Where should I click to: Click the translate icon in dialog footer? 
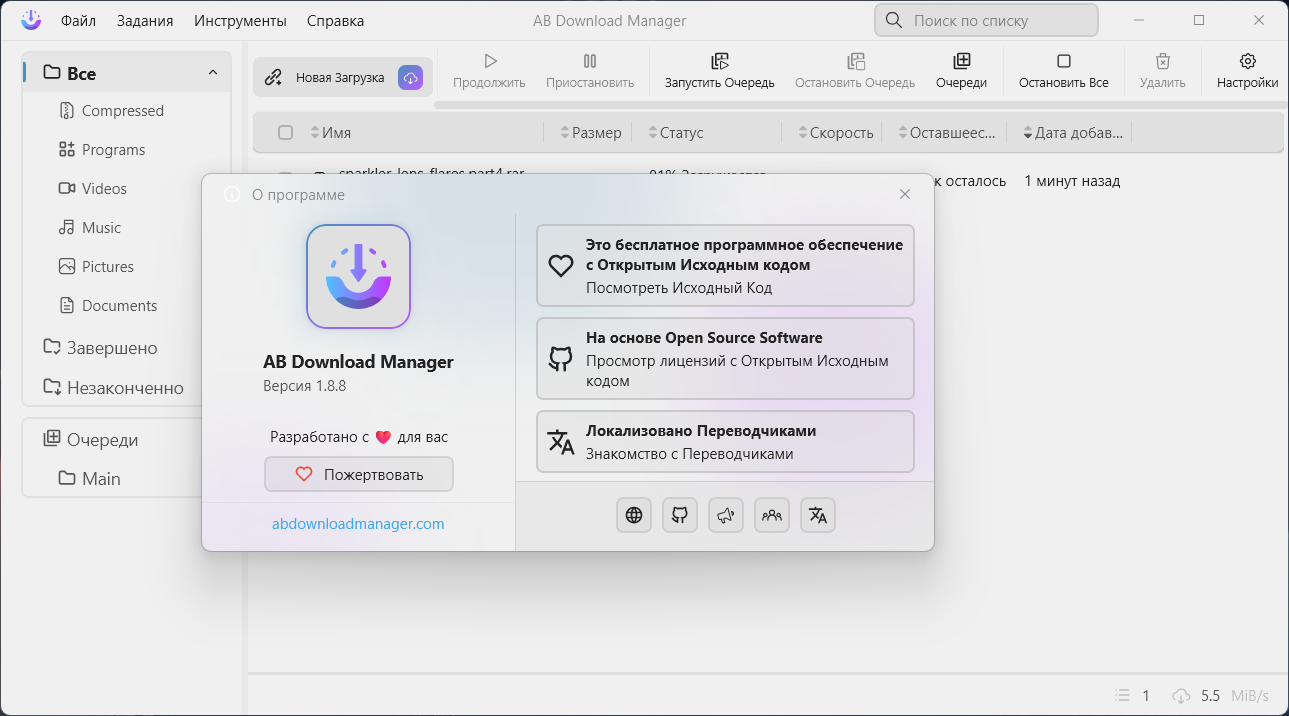818,515
